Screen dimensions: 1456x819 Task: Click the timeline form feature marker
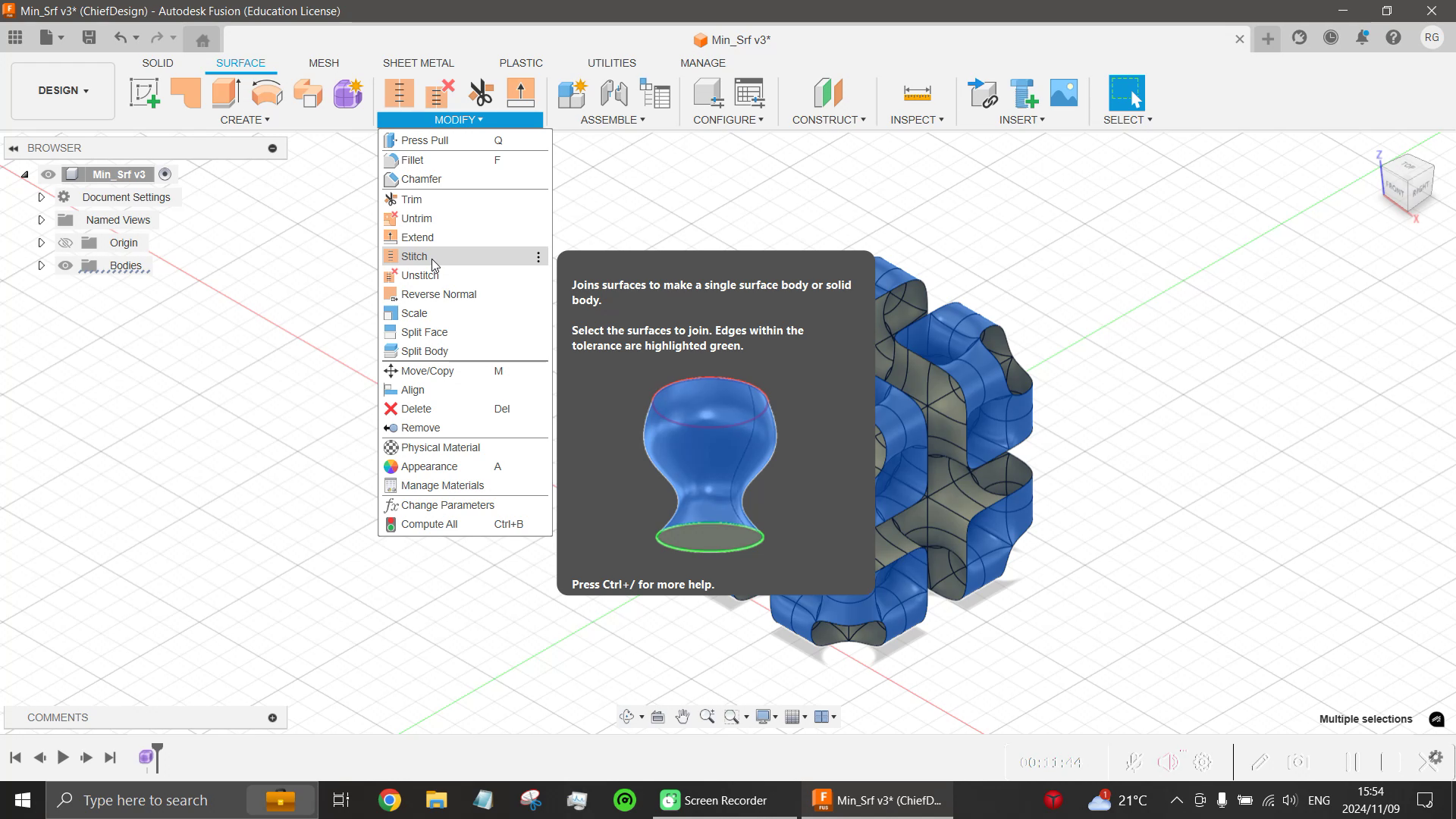tap(146, 757)
